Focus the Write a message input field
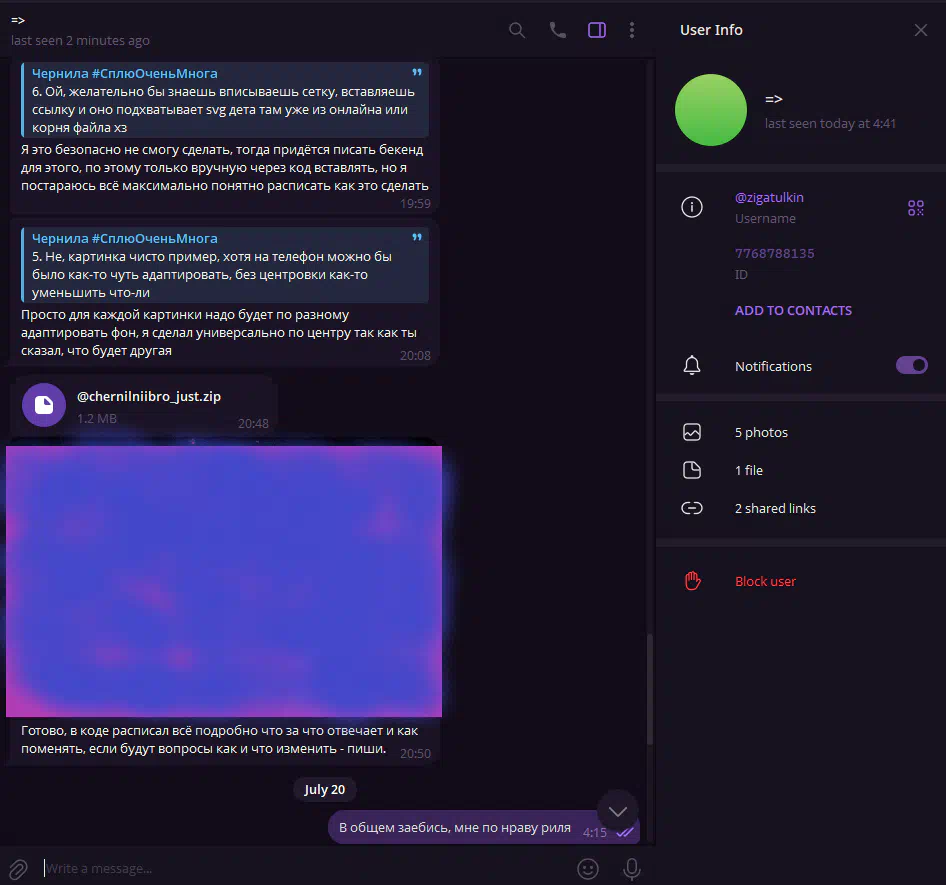Image resolution: width=946 pixels, height=885 pixels. coord(305,869)
